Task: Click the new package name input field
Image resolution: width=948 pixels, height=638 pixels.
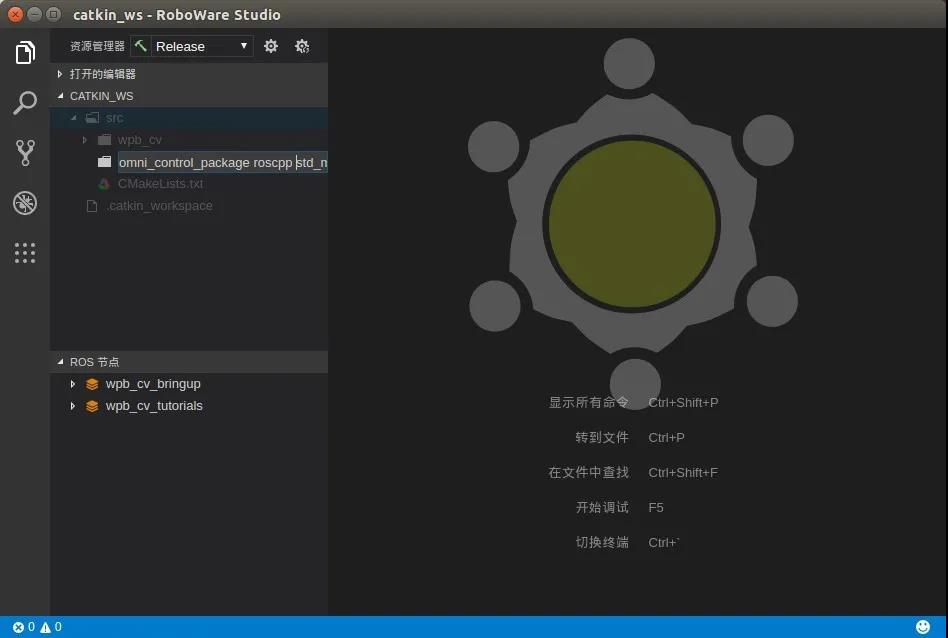Action: click(x=222, y=162)
